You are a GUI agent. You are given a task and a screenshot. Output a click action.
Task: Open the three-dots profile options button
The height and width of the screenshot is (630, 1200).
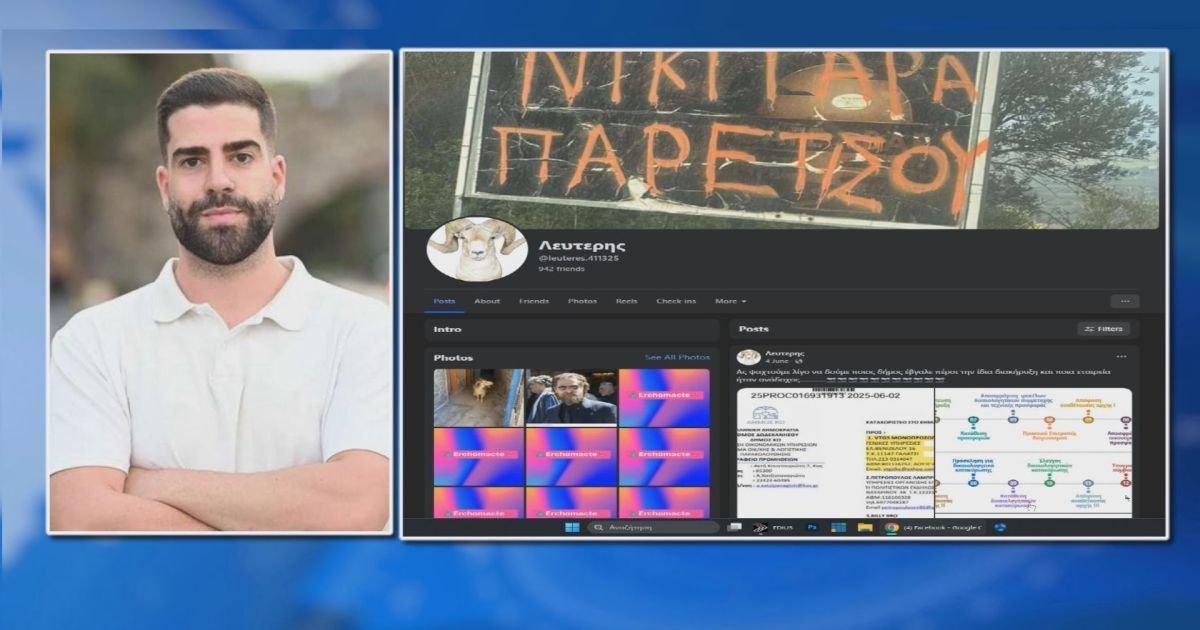pos(1124,301)
